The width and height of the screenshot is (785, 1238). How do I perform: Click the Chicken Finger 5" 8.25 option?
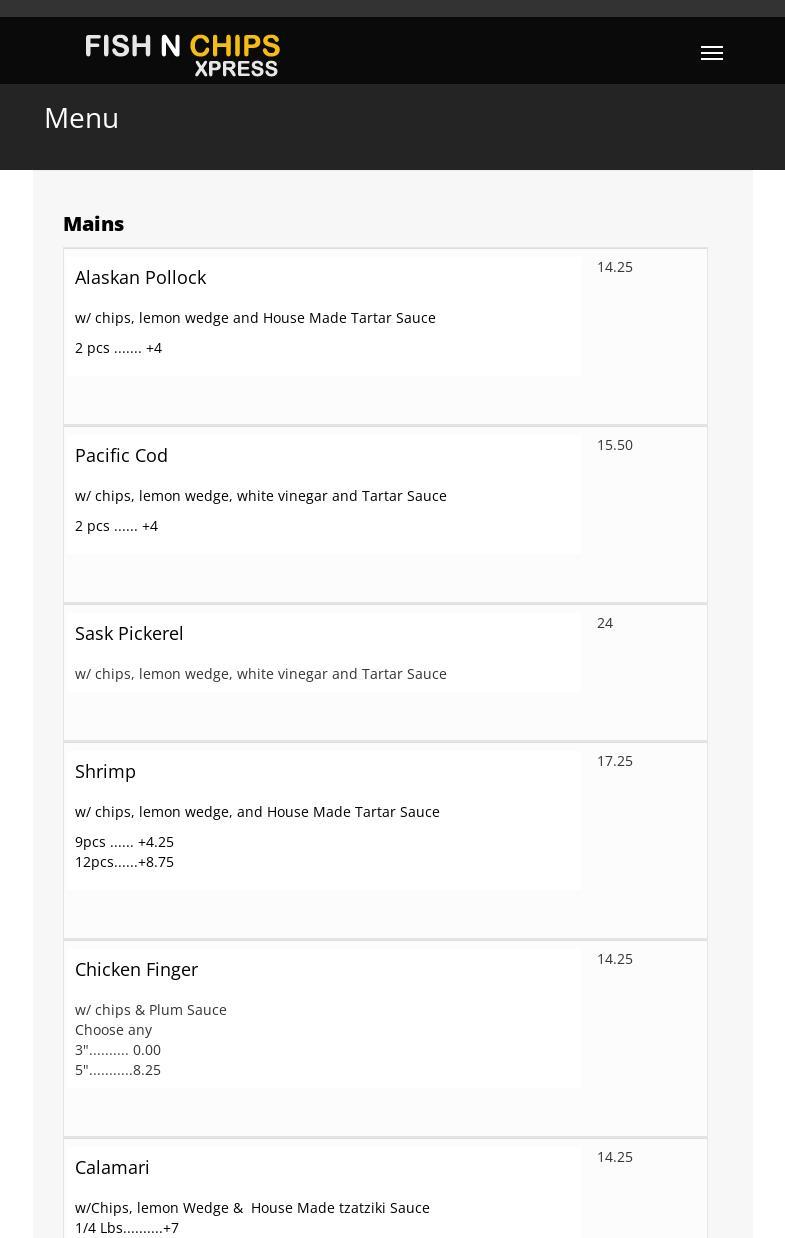(118, 1070)
